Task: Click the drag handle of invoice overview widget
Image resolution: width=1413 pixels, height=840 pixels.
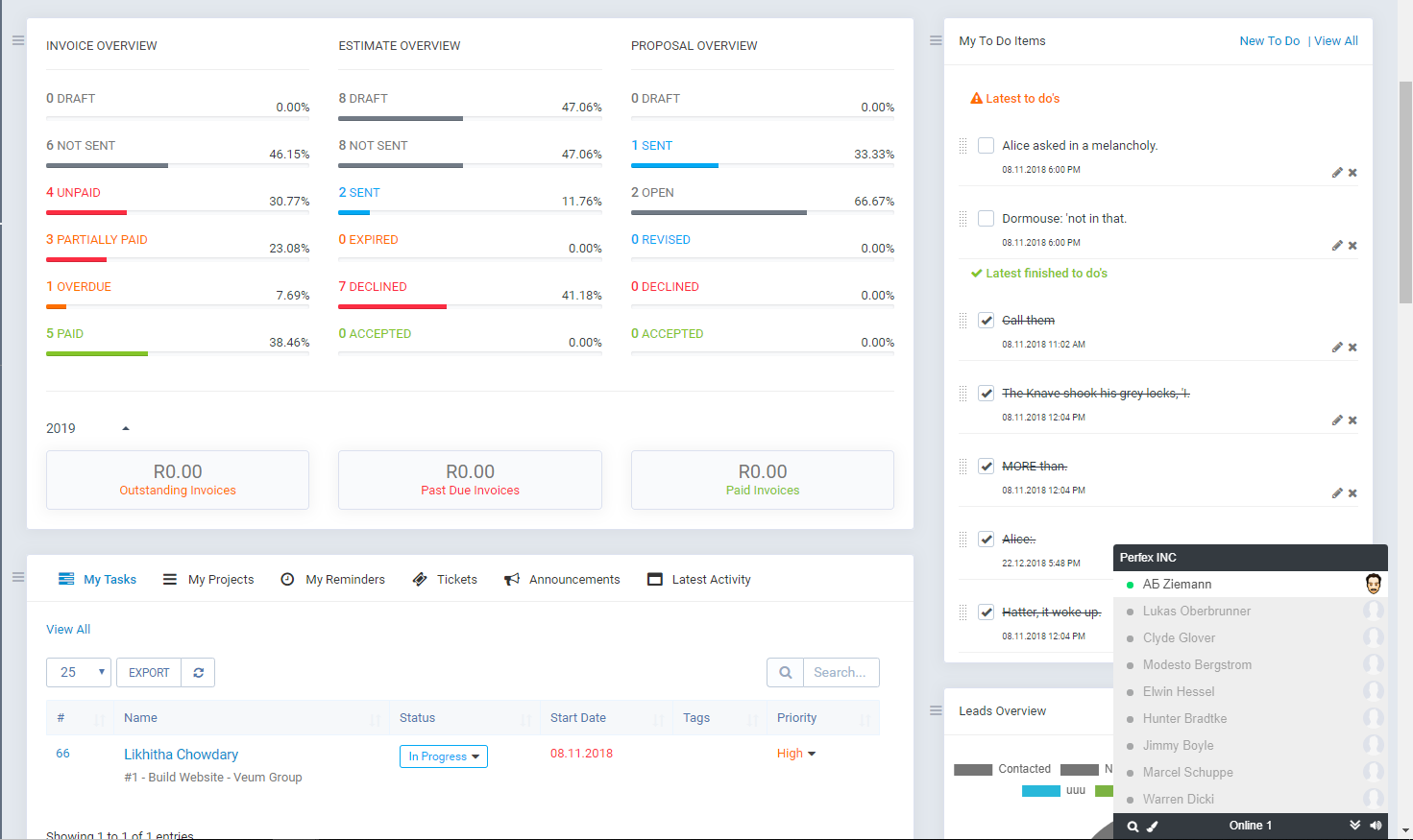Action: point(18,40)
